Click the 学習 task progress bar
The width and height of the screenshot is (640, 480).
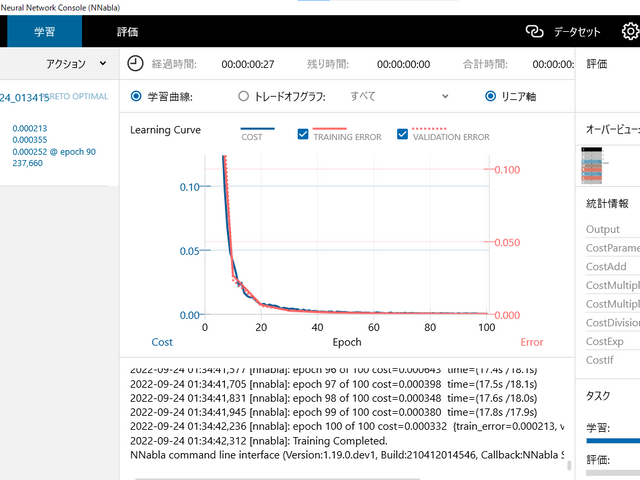pyautogui.click(x=612, y=439)
